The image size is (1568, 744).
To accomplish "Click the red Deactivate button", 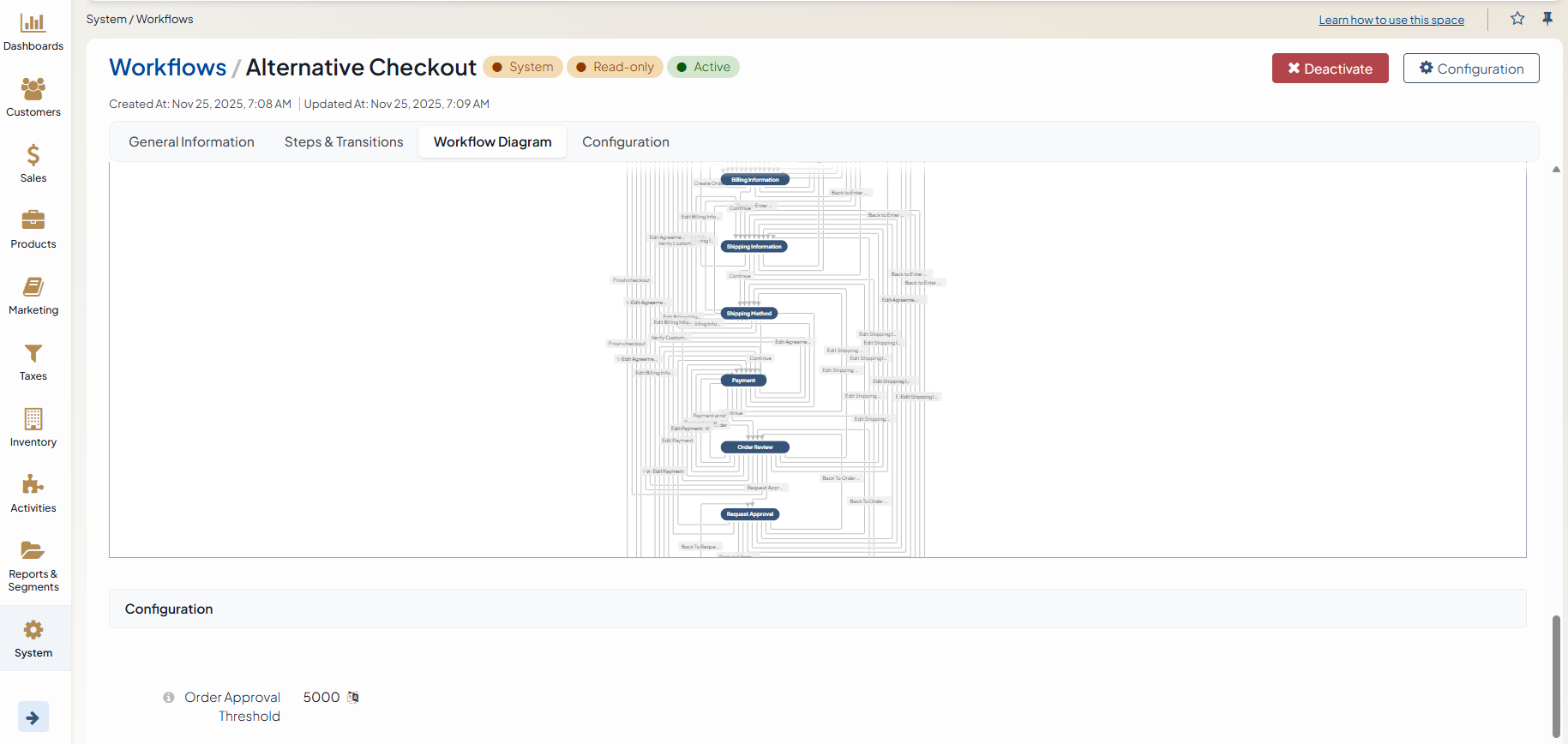I will [x=1330, y=69].
